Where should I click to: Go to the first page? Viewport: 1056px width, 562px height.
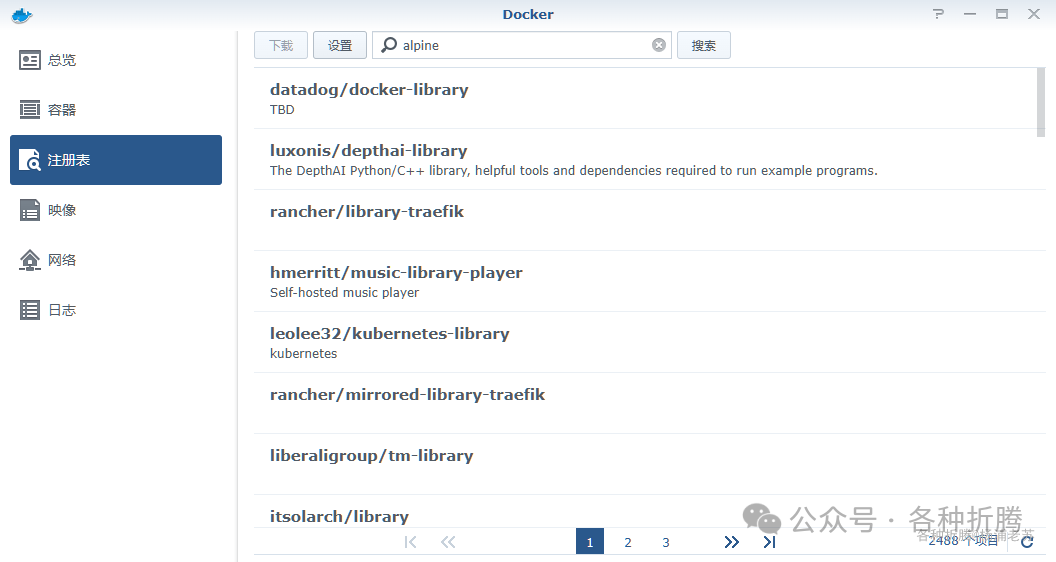coord(410,542)
